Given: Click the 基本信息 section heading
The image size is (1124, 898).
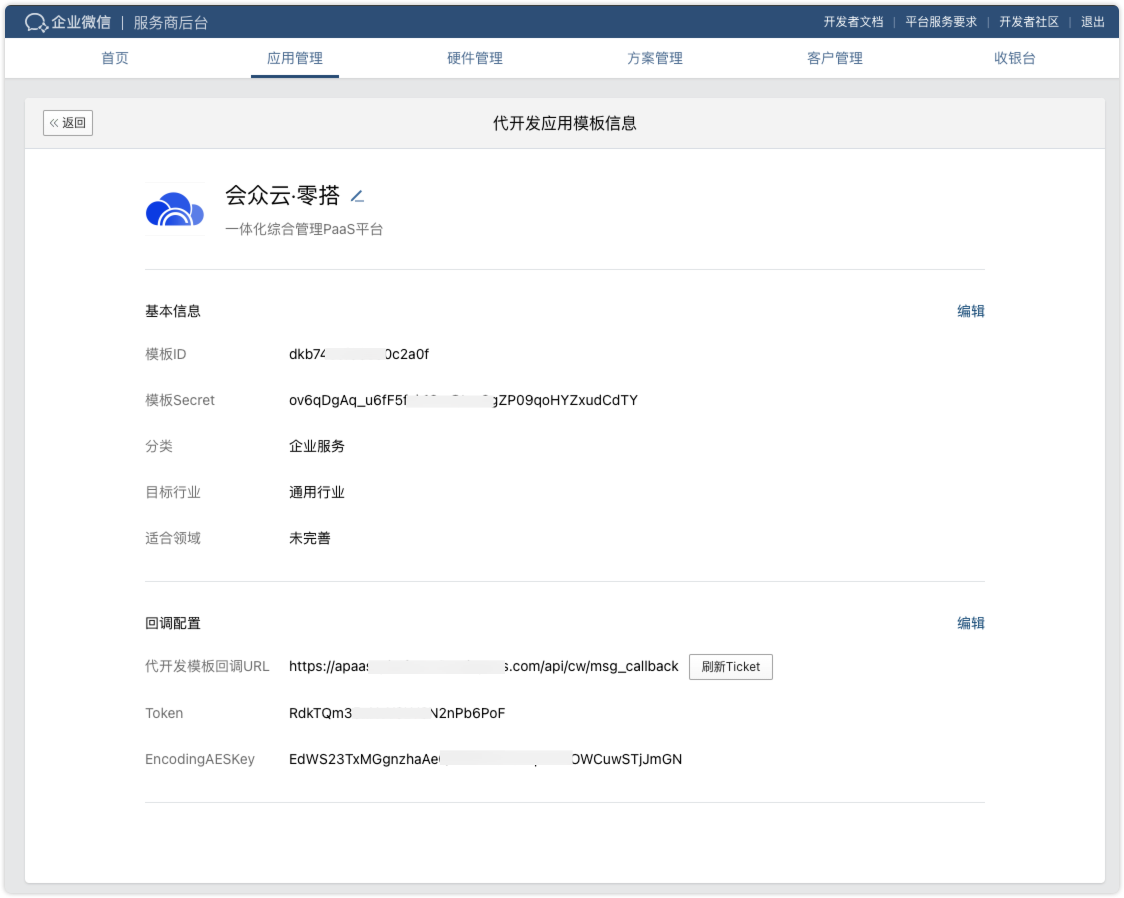Looking at the screenshot, I should coord(173,311).
